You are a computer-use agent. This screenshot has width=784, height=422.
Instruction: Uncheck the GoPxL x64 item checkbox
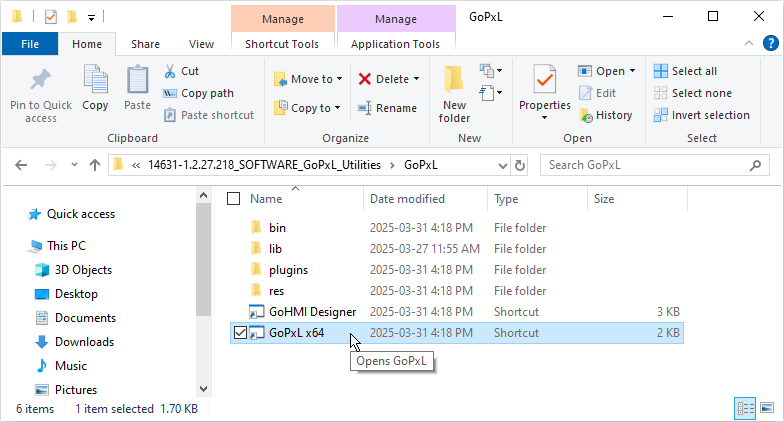pyautogui.click(x=238, y=333)
